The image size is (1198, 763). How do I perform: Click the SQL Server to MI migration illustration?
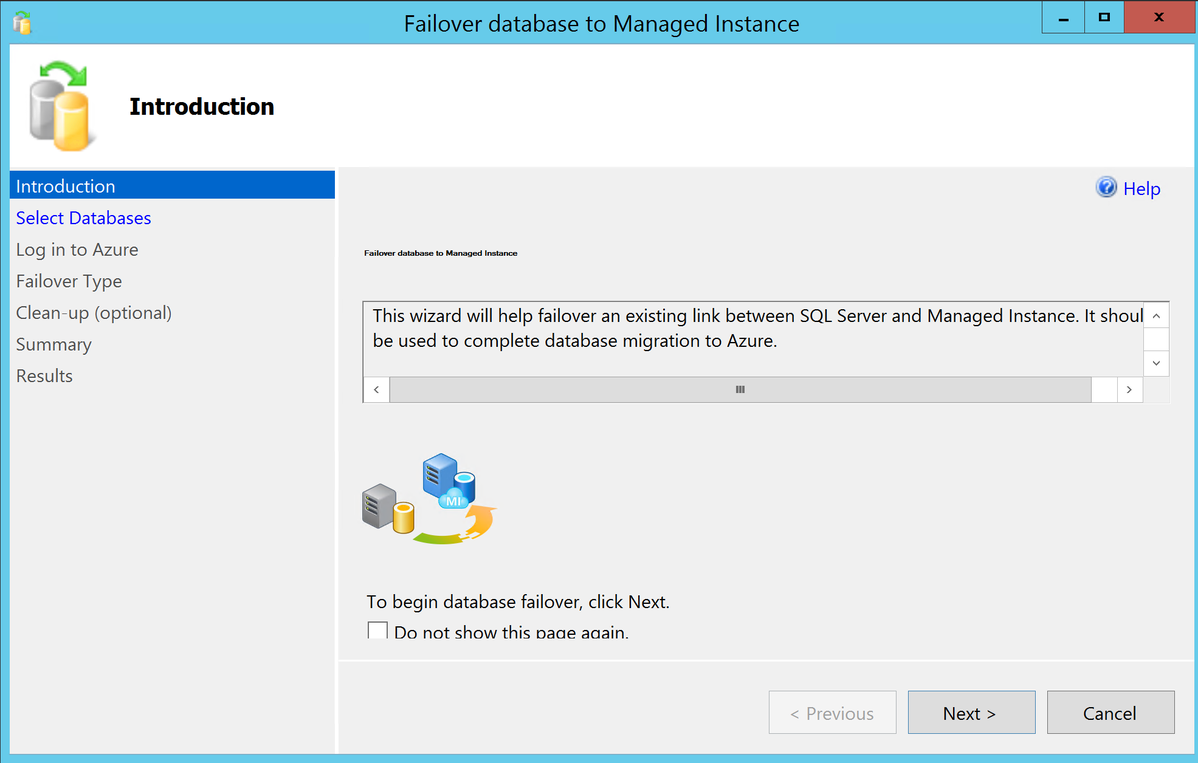click(x=429, y=499)
